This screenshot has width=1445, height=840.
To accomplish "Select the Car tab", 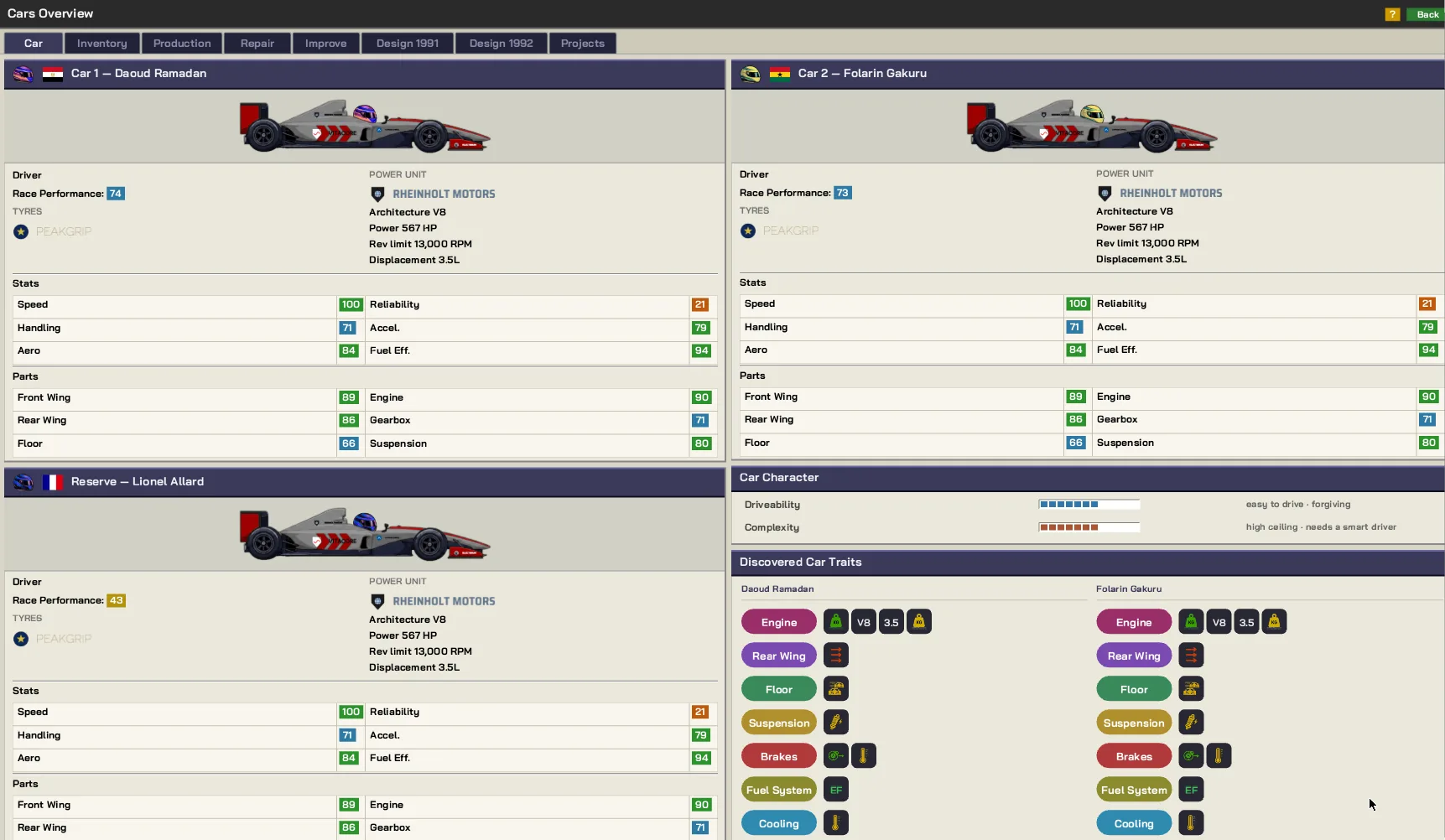I will [x=34, y=44].
